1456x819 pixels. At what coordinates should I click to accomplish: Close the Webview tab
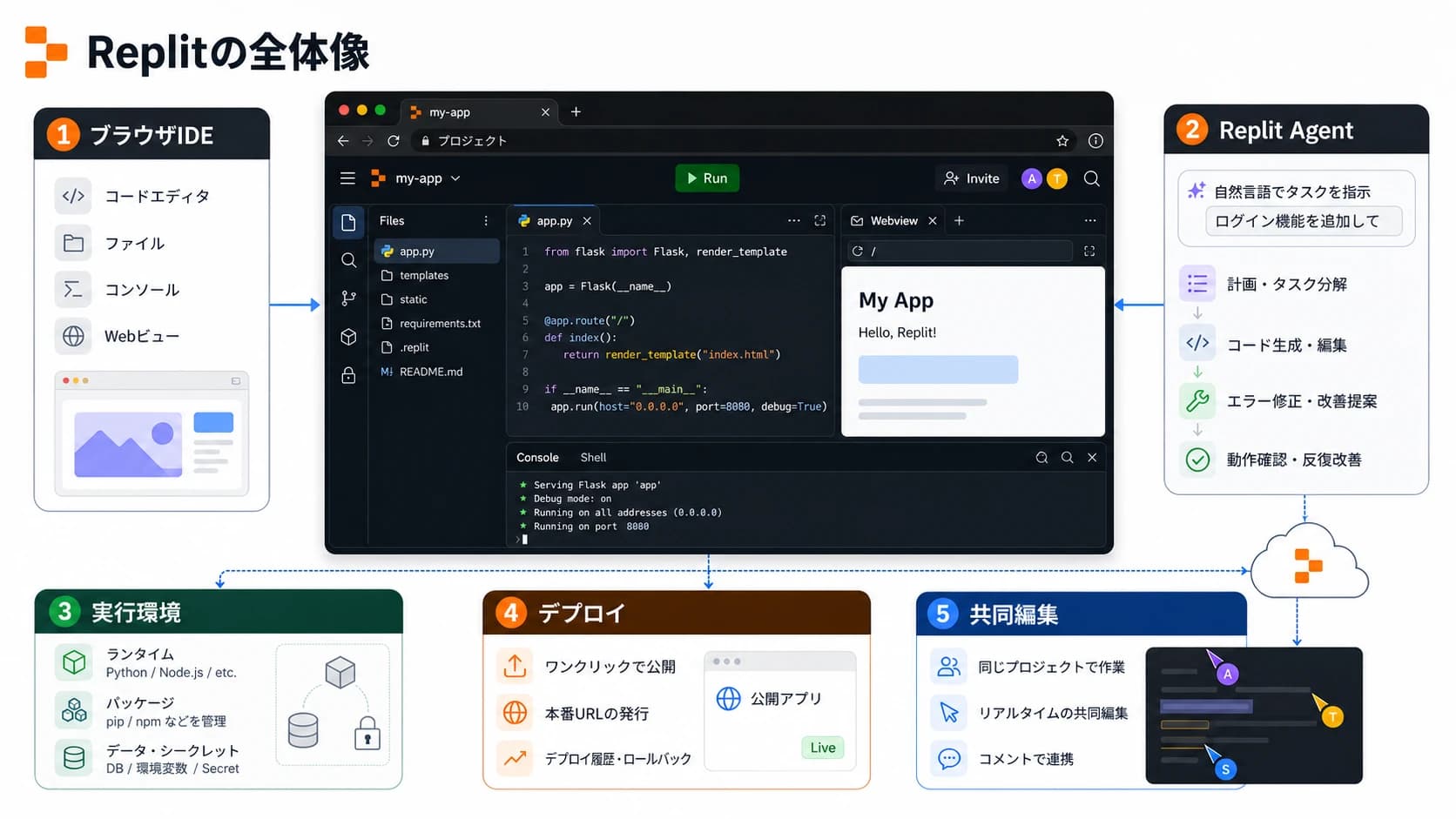point(933,221)
